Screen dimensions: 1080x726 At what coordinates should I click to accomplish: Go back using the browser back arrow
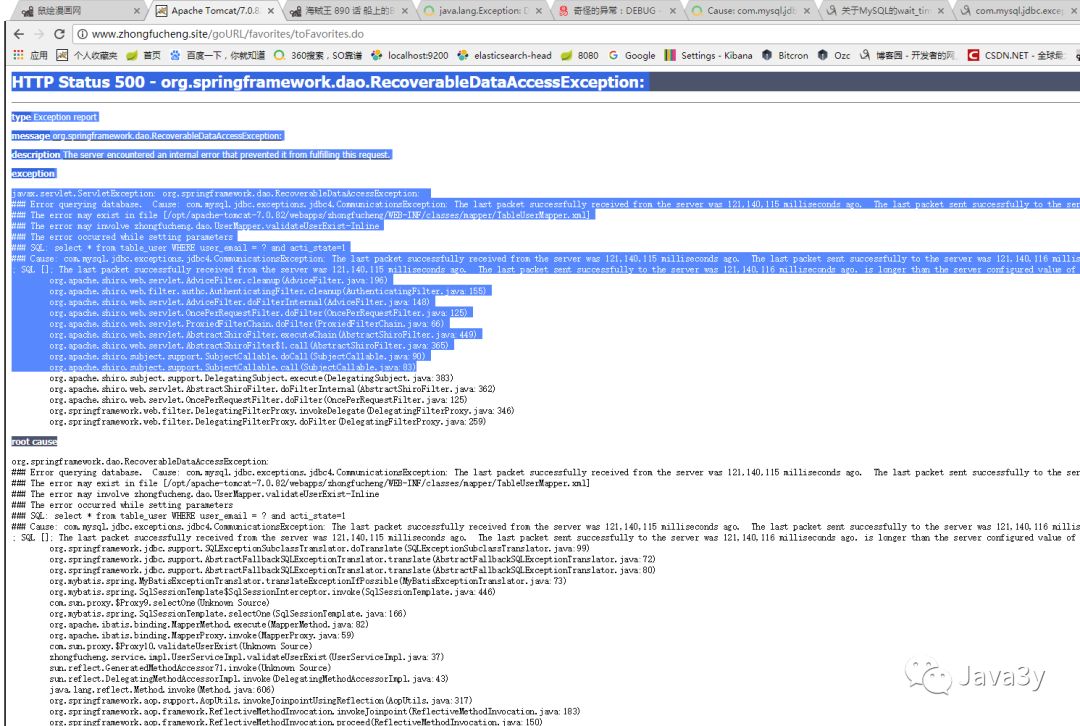[19, 34]
